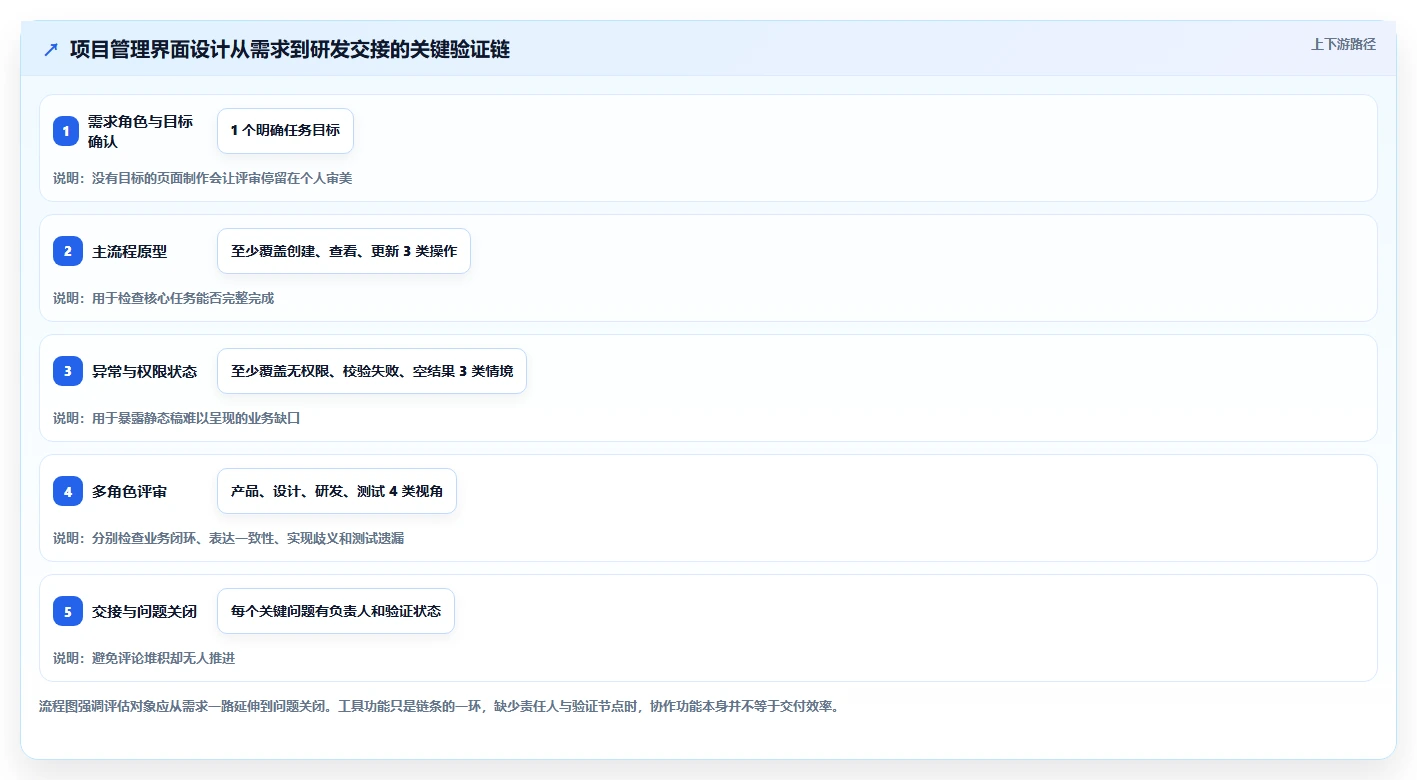The image size is (1417, 780).
Task: Click the 多角色评审 step title
Action: (130, 492)
